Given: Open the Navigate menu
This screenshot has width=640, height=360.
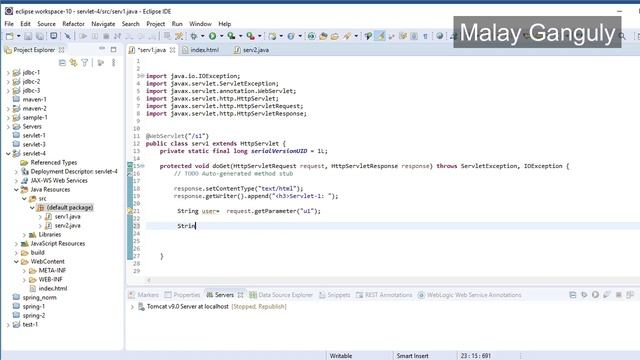Looking at the screenshot, I should tap(103, 24).
